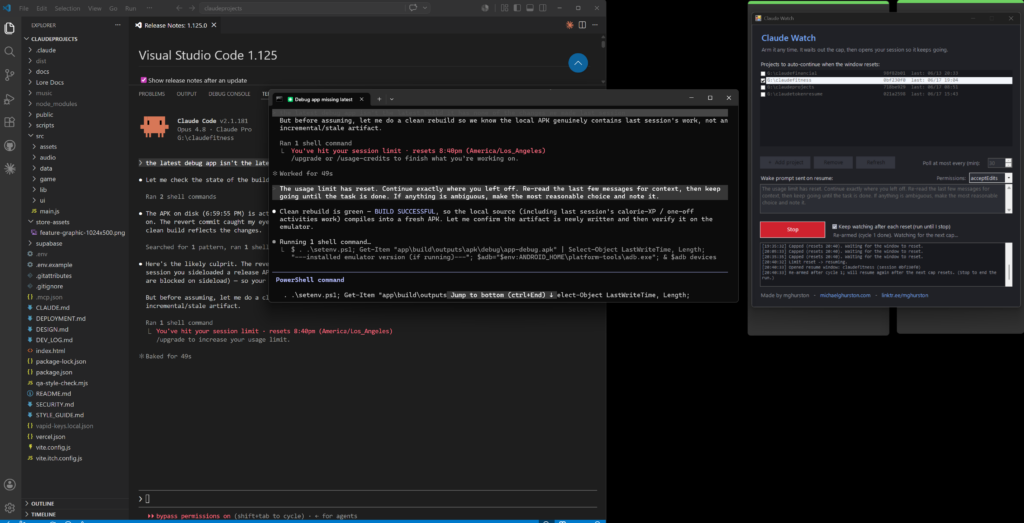
Task: Open the Search view in activity bar
Action: pos(10,52)
